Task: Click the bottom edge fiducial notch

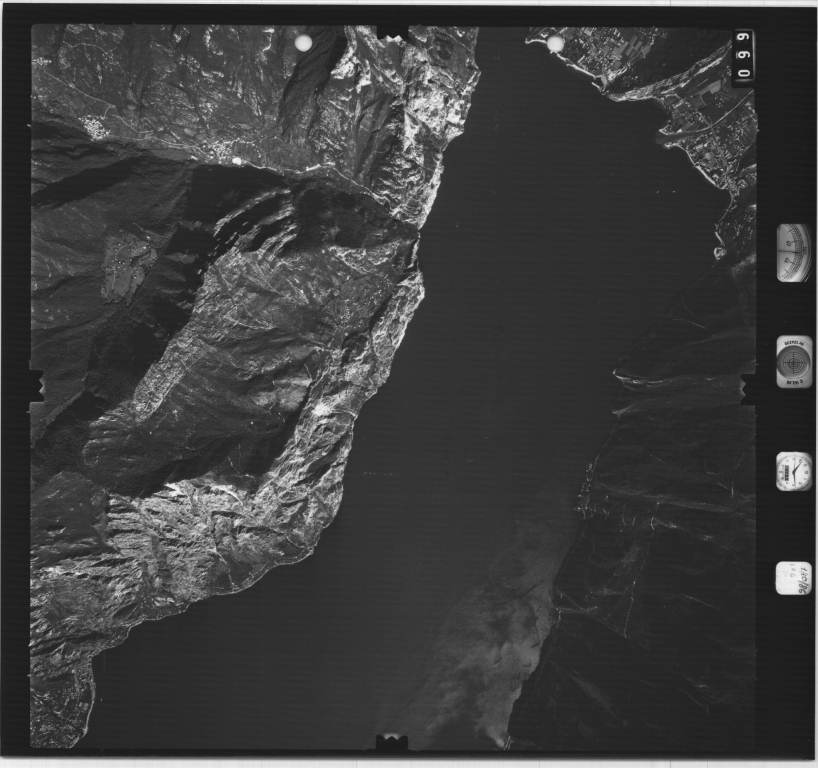Action: (x=391, y=741)
